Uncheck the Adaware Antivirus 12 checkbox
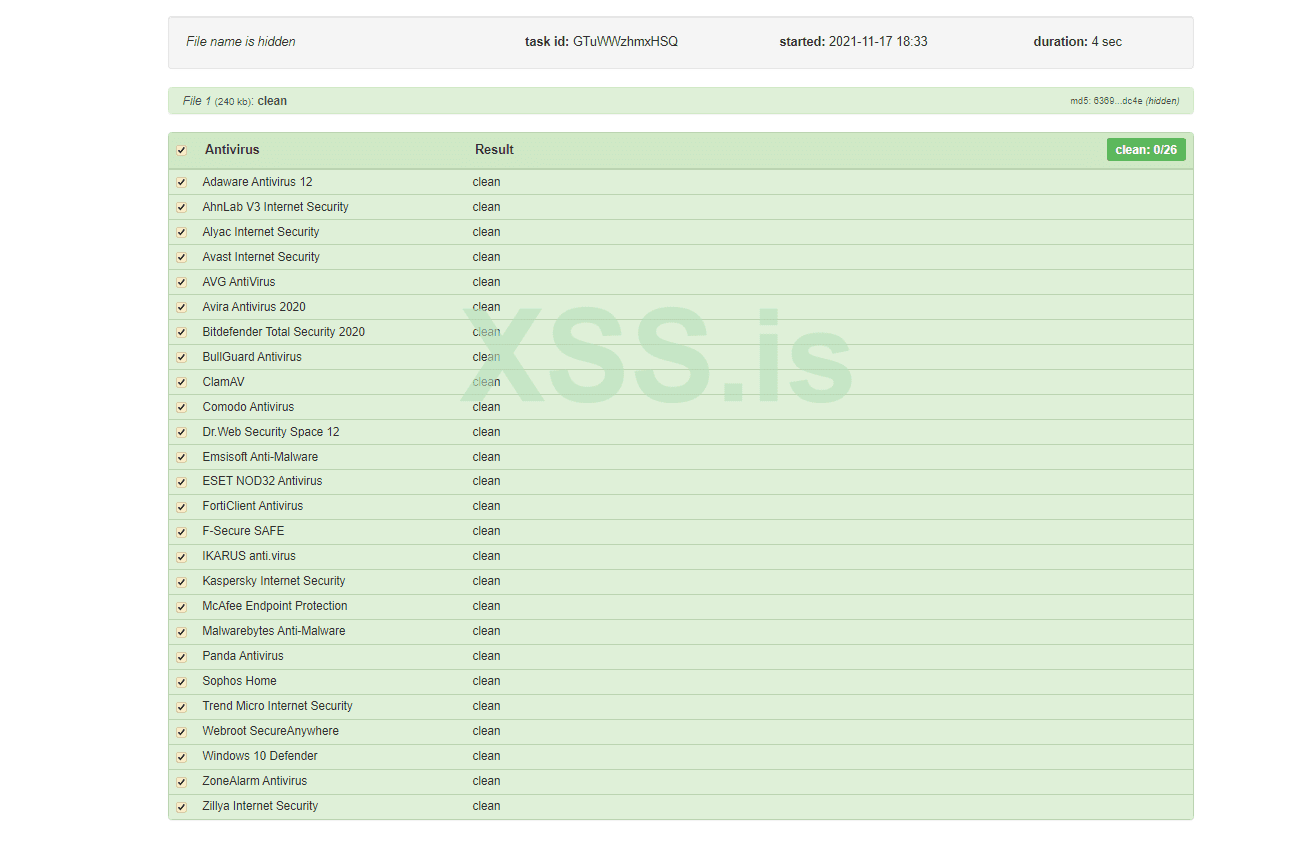 [x=181, y=182]
